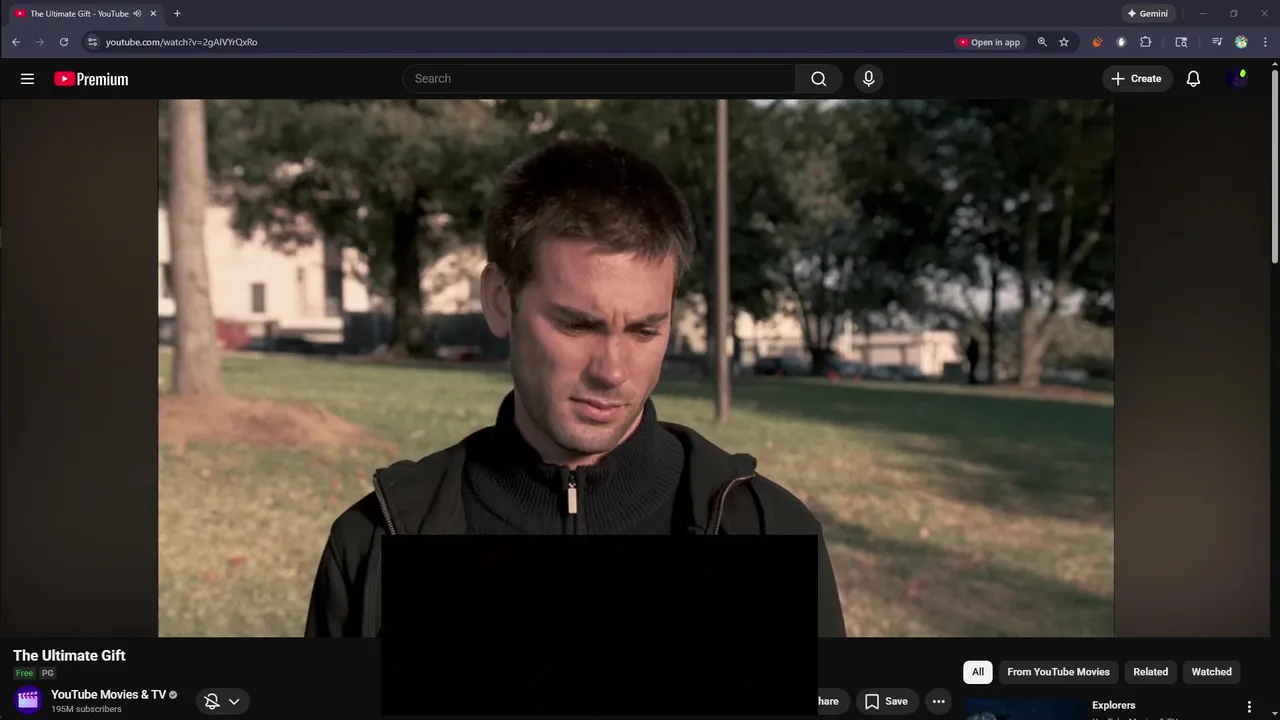The height and width of the screenshot is (720, 1280).
Task: Click "The Ultimate Gift" video title
Action: pos(69,656)
